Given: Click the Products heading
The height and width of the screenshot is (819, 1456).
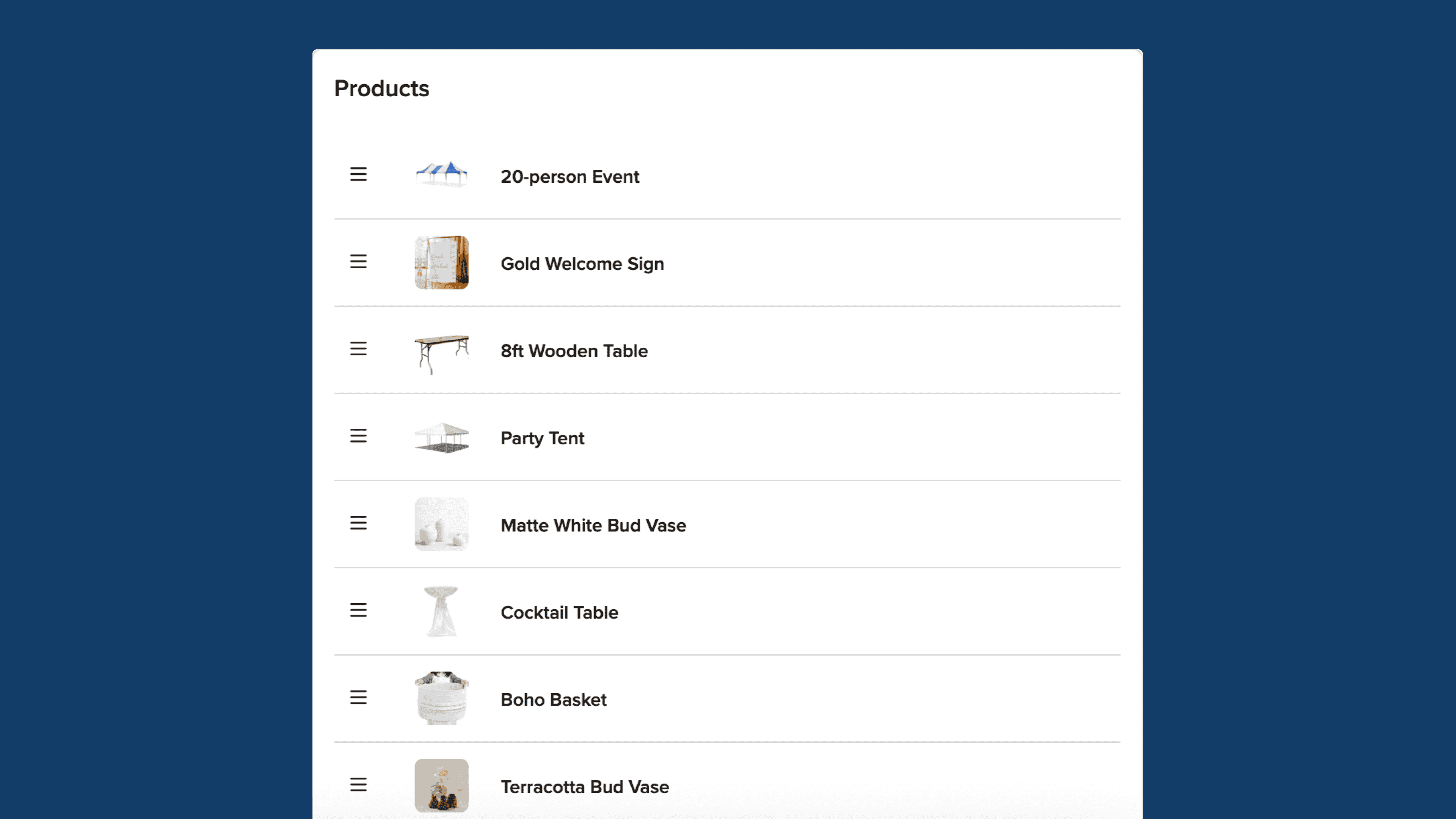Looking at the screenshot, I should tap(381, 88).
